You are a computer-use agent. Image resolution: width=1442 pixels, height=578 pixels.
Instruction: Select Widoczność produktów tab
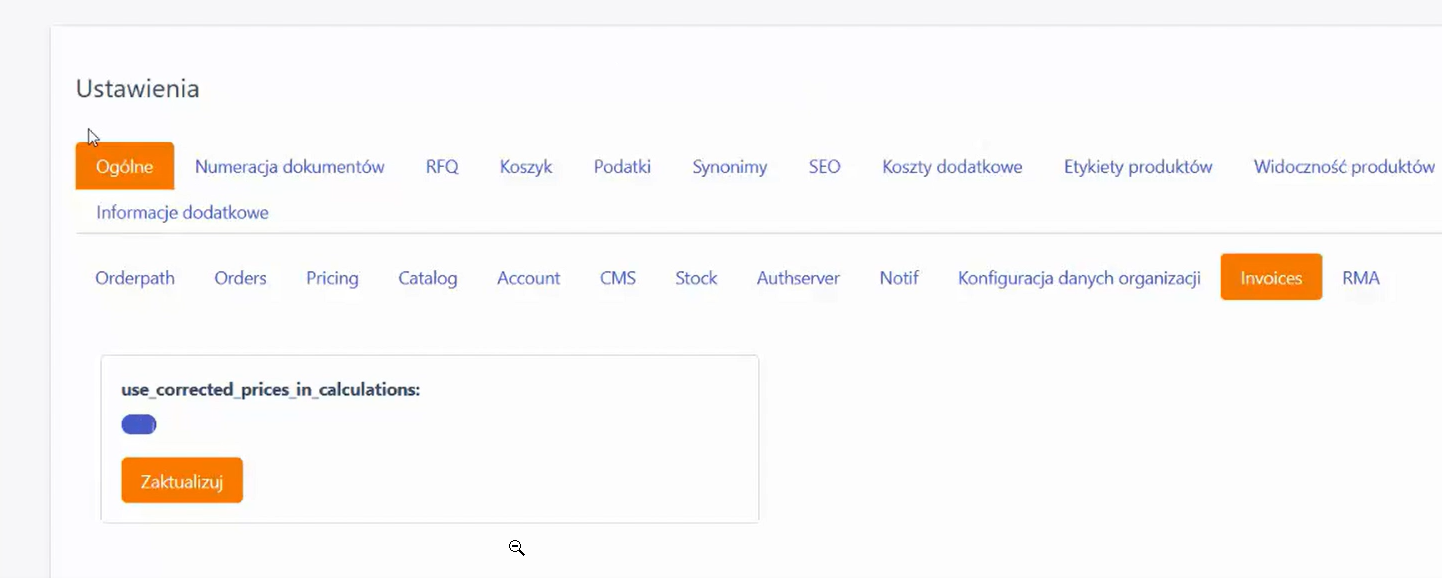coord(1344,166)
